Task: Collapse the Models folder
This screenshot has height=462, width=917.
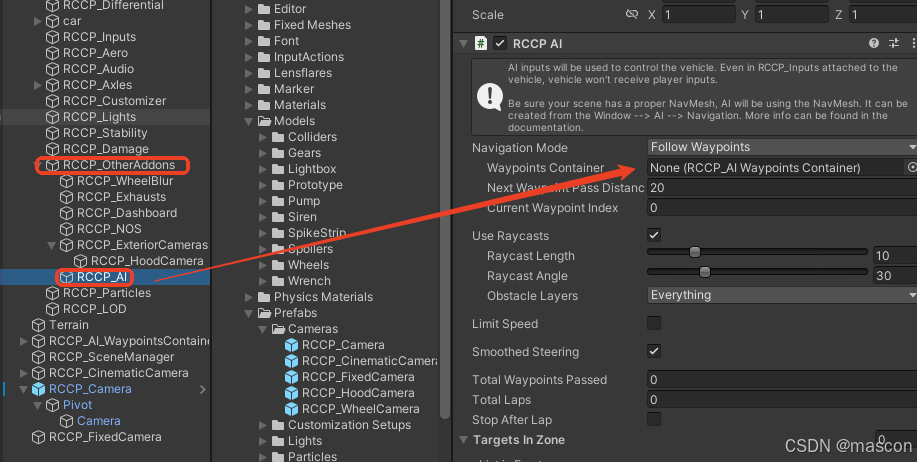Action: (249, 121)
